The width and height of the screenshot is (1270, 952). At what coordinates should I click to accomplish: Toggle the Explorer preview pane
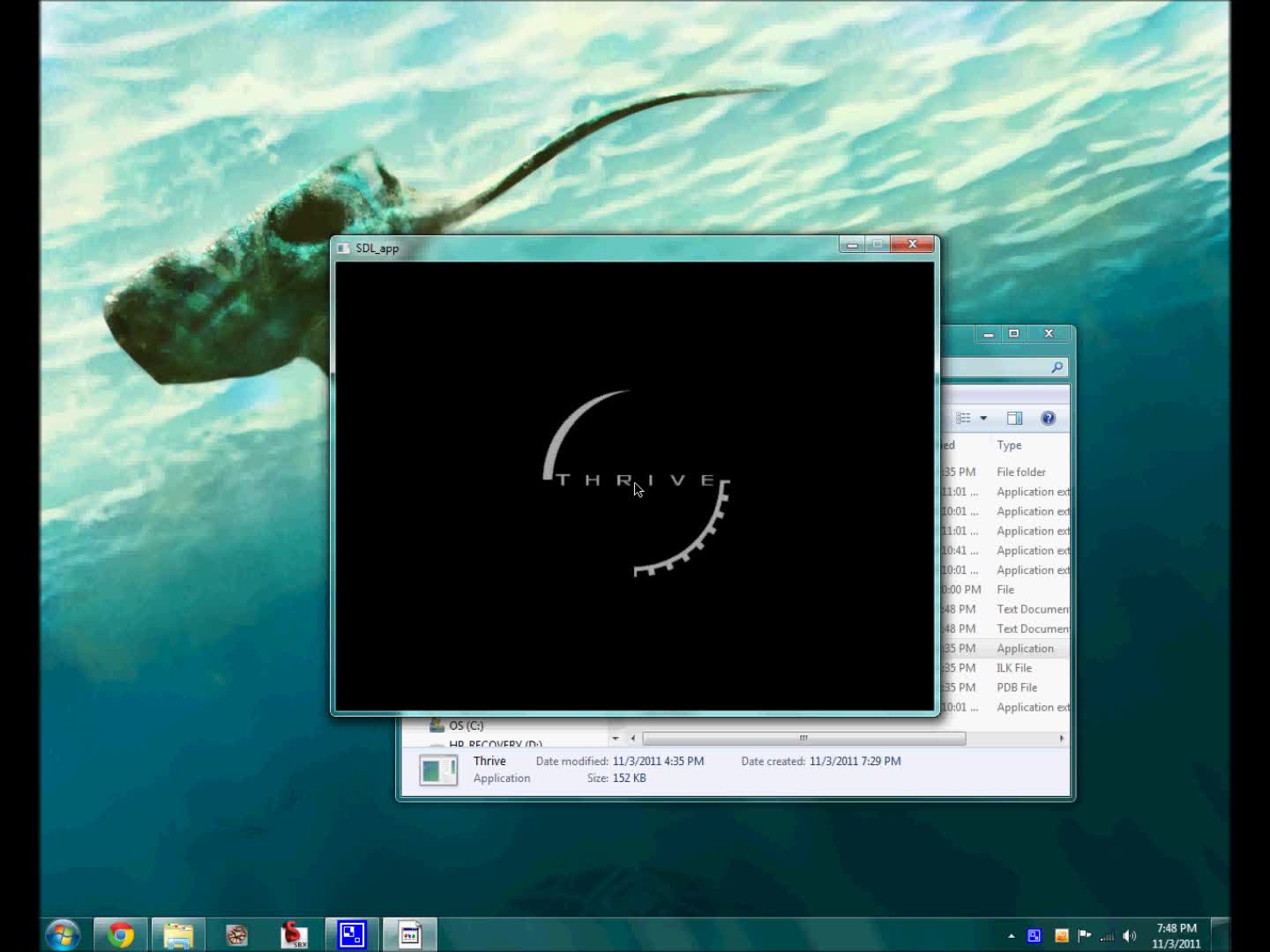point(1014,418)
